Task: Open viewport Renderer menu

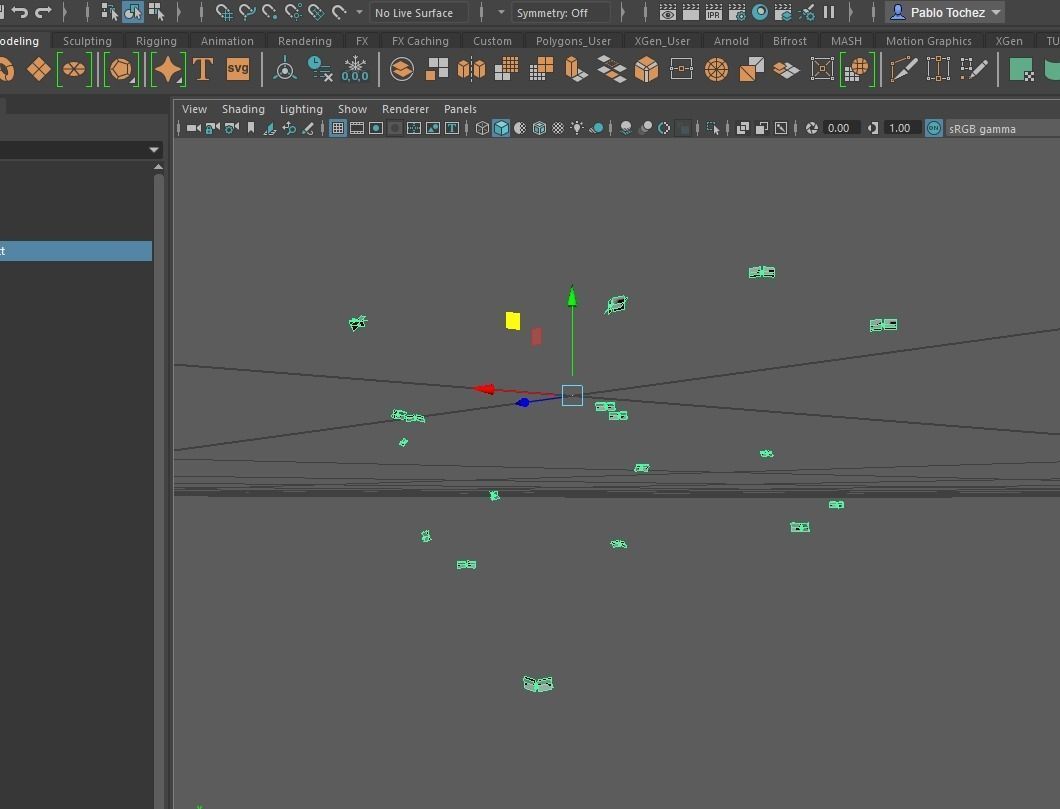Action: (x=406, y=109)
